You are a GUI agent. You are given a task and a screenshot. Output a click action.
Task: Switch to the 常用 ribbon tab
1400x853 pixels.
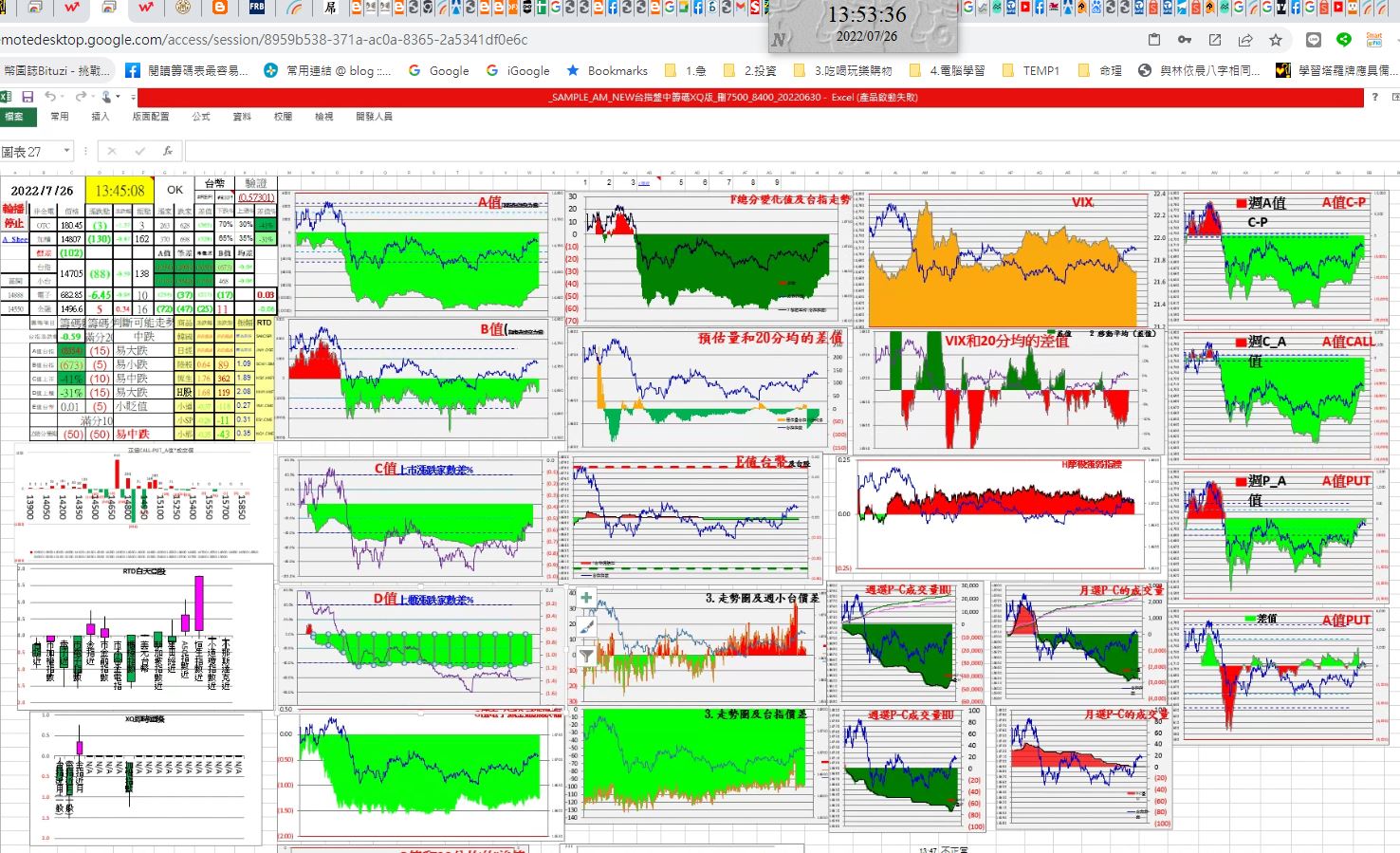pos(59,117)
